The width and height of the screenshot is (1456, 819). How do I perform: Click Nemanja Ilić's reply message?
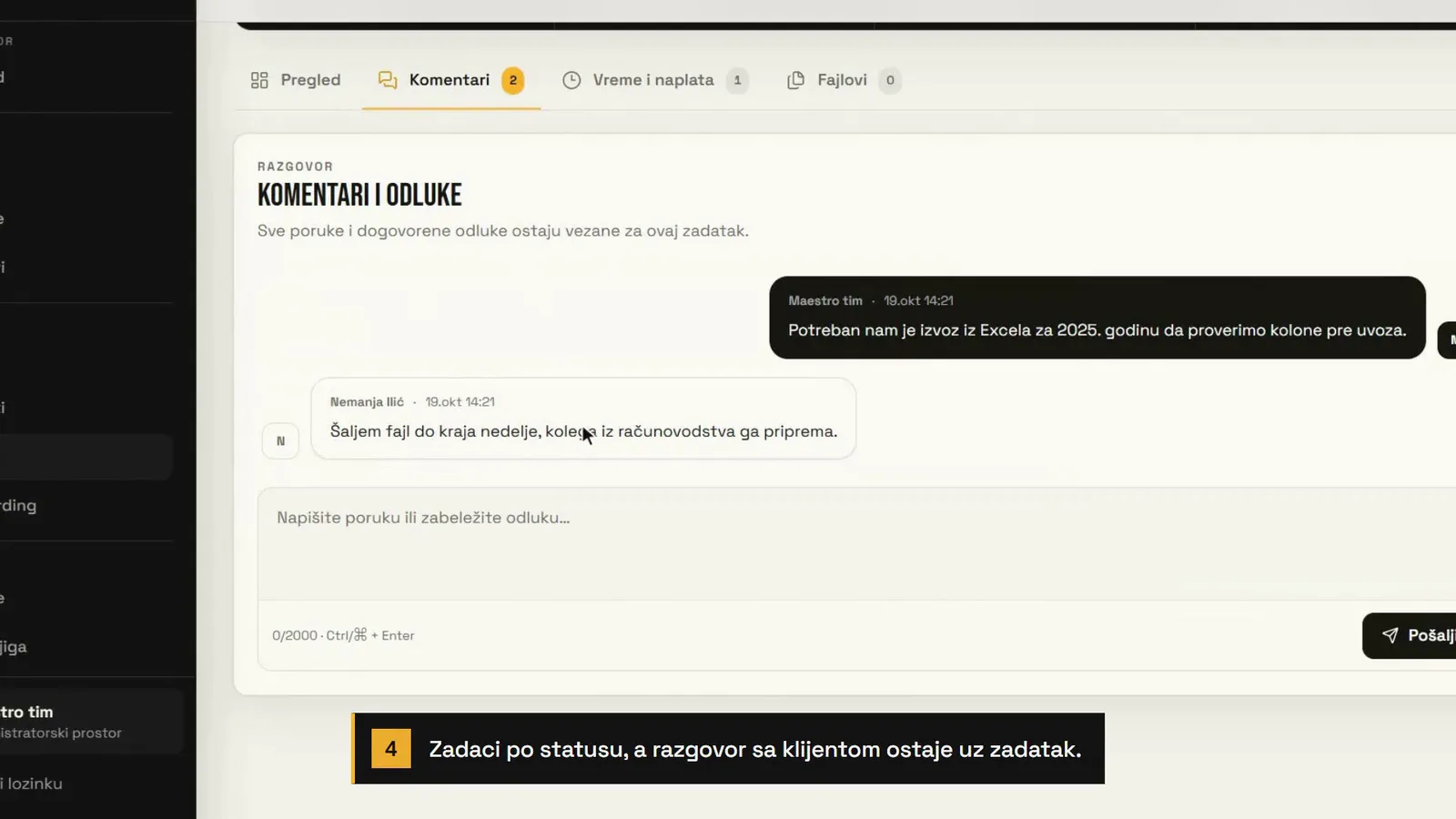pos(583,419)
